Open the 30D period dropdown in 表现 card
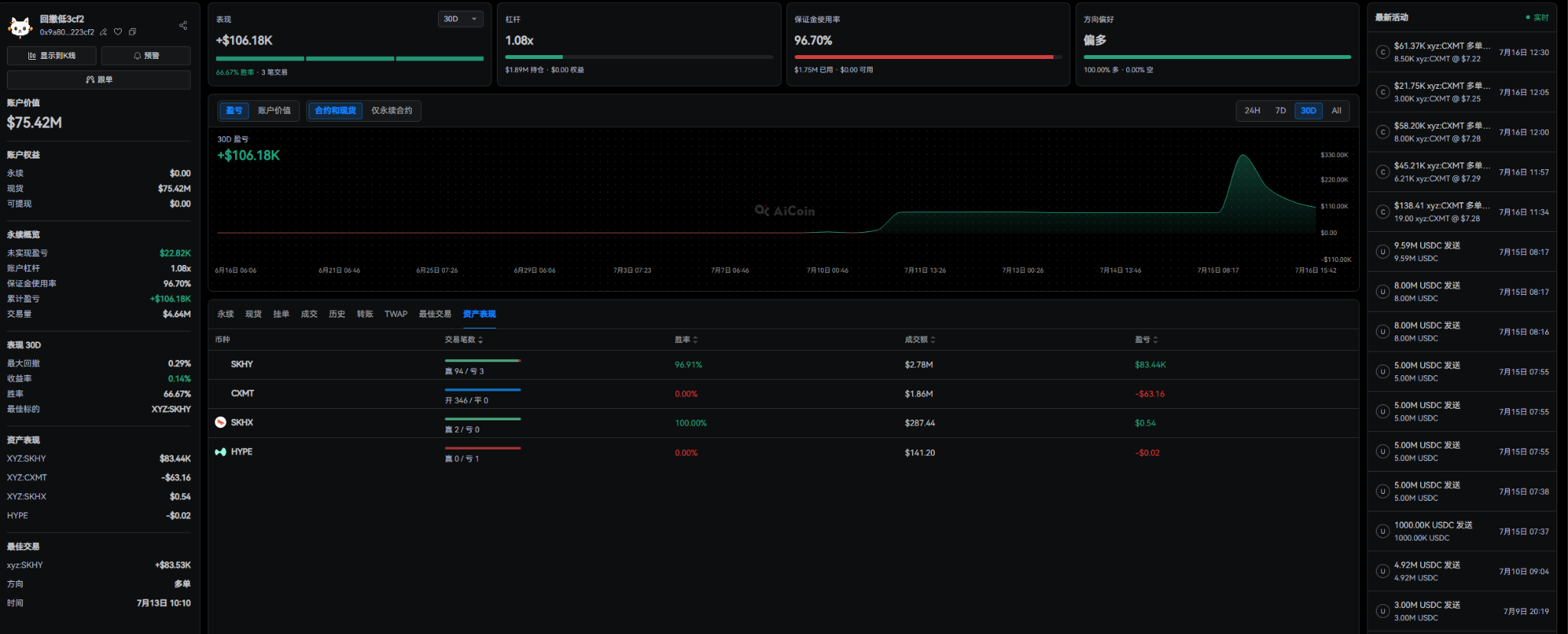The width and height of the screenshot is (1568, 634). 460,19
